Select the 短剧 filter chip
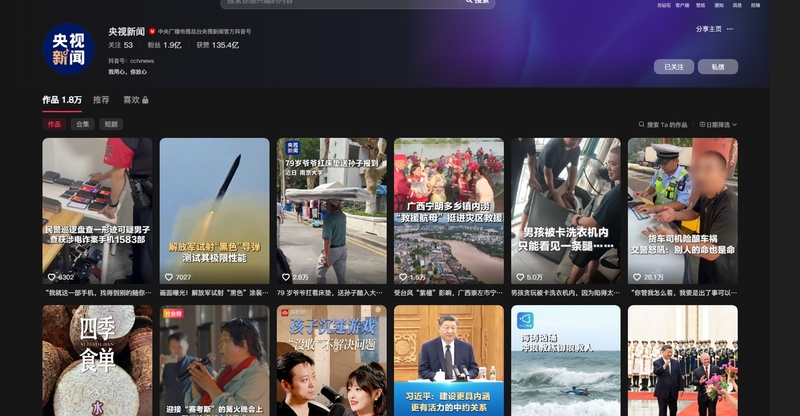The height and width of the screenshot is (416, 800). pos(111,124)
